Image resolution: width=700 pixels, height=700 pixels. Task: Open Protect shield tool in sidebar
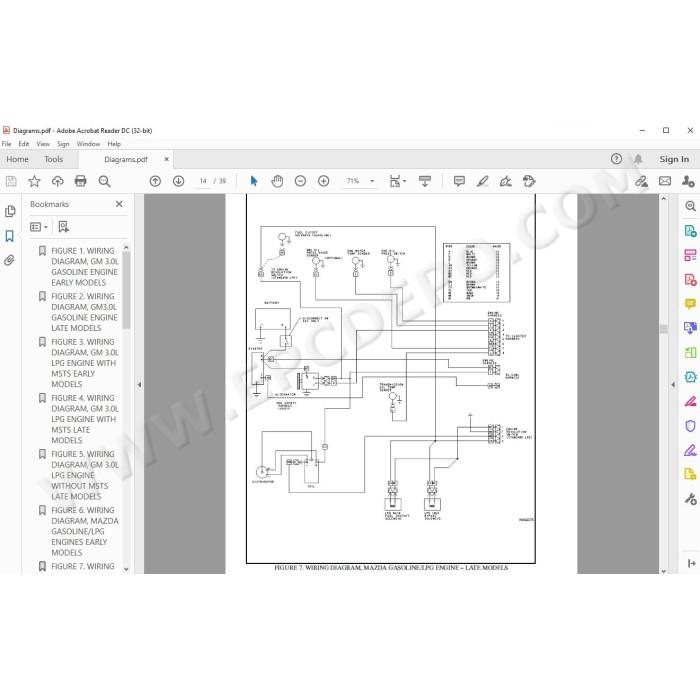tap(690, 426)
